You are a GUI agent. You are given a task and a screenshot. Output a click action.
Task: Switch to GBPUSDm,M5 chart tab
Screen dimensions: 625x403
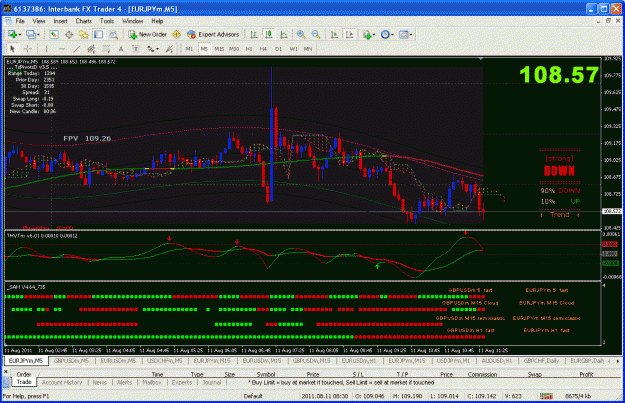pyautogui.click(x=71, y=361)
